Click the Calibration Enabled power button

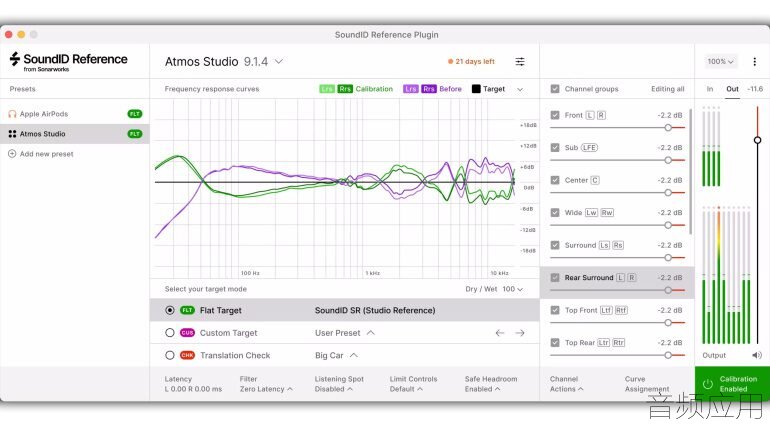pyautogui.click(x=708, y=384)
